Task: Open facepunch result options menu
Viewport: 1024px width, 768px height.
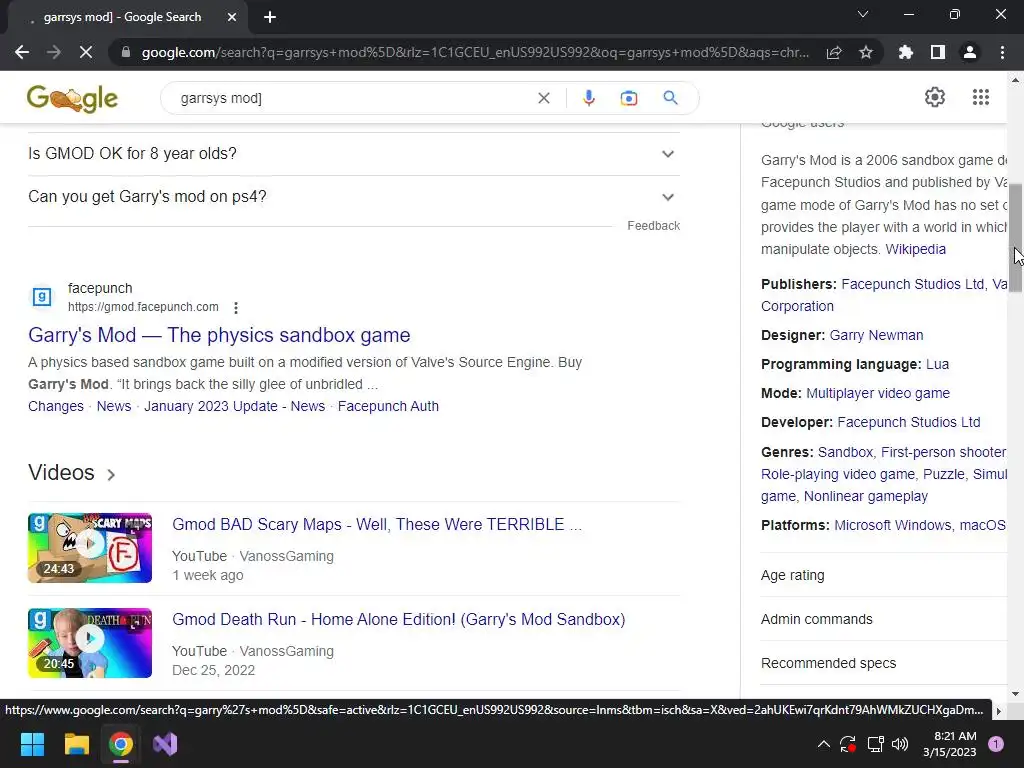Action: pos(236,308)
